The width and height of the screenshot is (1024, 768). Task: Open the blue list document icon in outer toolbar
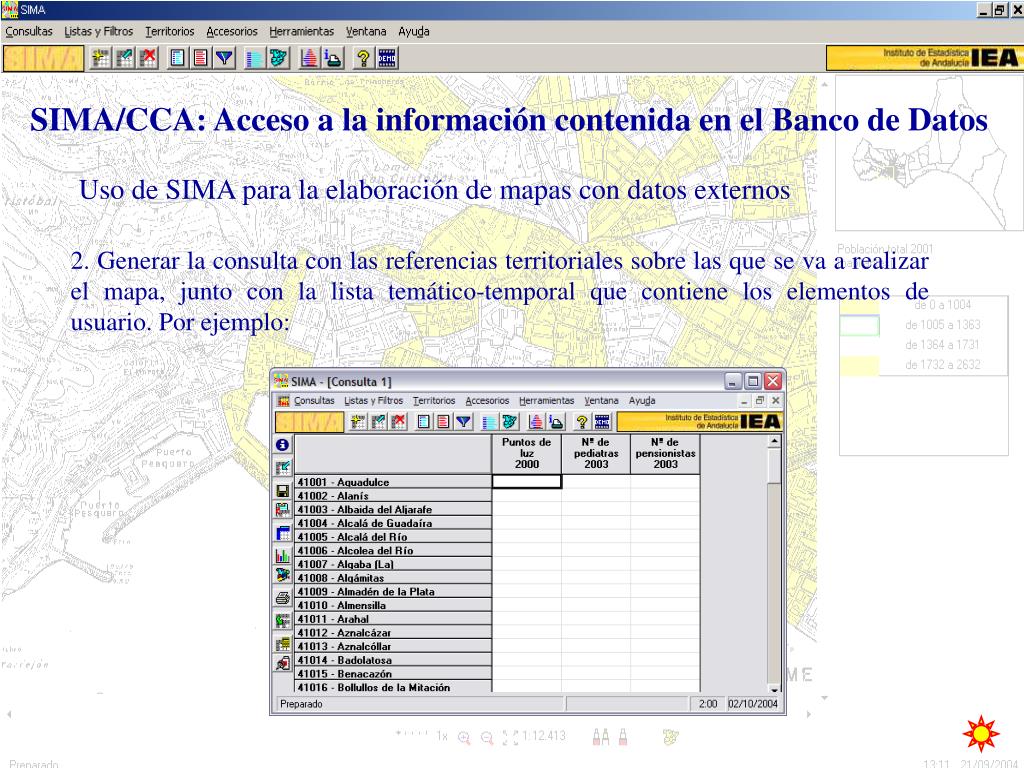click(x=177, y=58)
